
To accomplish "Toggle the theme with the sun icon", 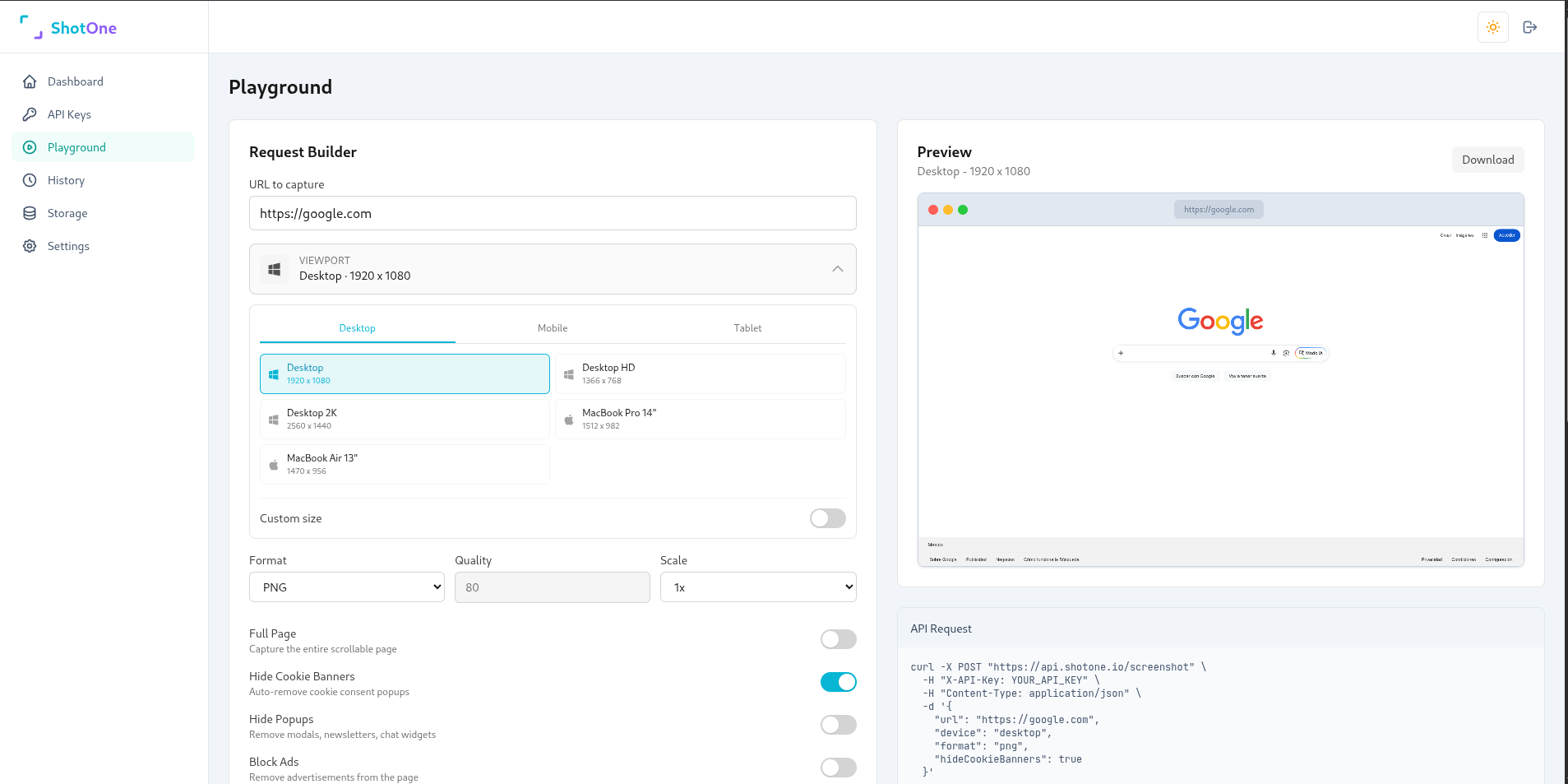I will click(x=1492, y=27).
